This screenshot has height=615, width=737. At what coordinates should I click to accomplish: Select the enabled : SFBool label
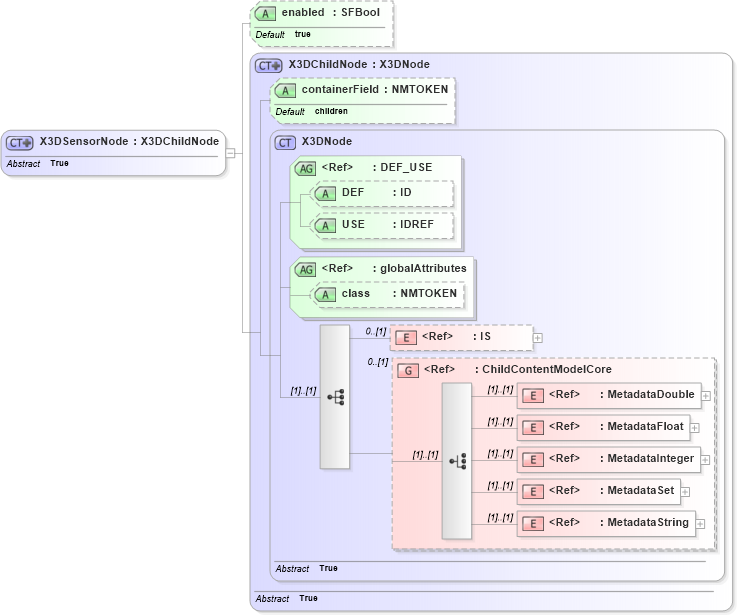tap(330, 13)
